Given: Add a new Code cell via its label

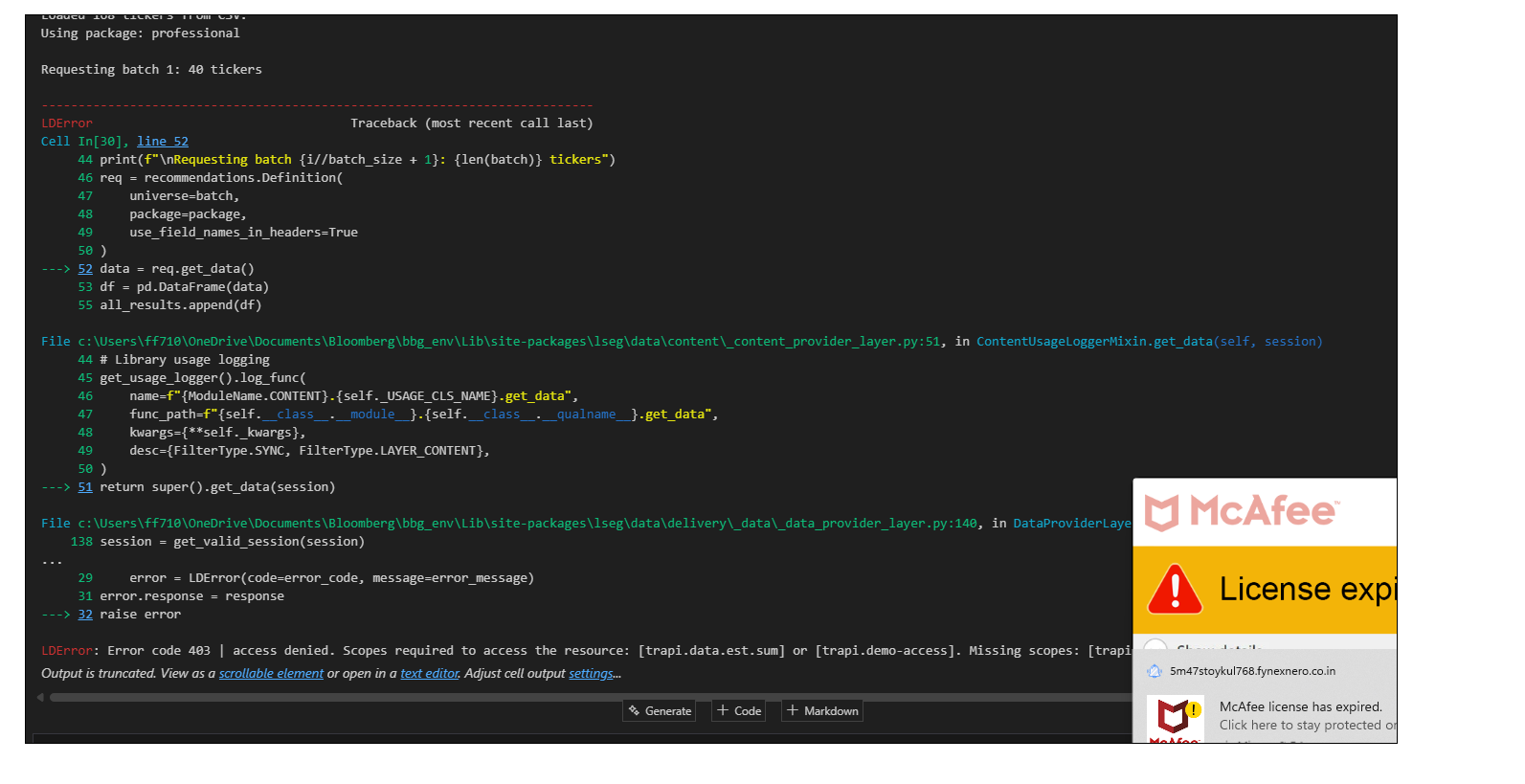Looking at the screenshot, I should coord(748,711).
